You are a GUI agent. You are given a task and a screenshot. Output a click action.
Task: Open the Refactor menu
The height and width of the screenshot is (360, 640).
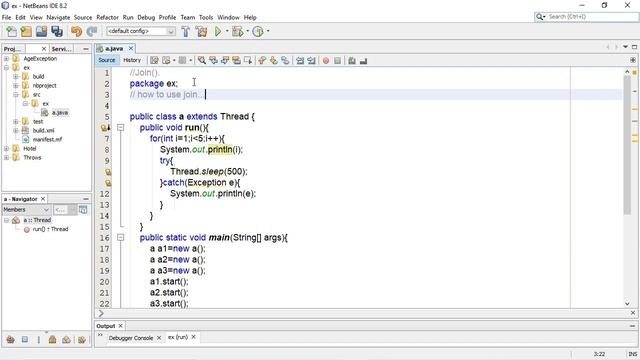tap(107, 18)
